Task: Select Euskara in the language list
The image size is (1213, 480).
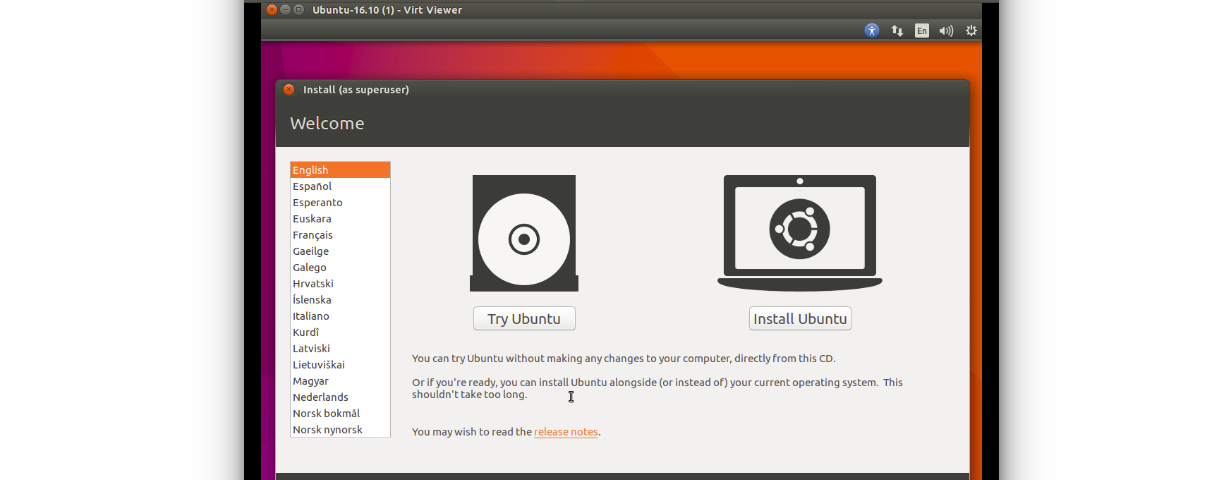Action: pyautogui.click(x=340, y=218)
